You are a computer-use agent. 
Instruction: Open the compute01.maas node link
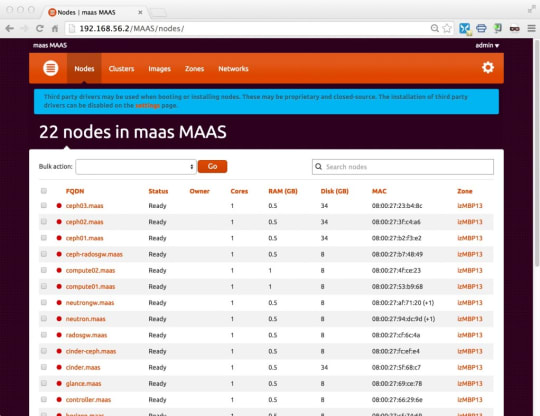(91, 287)
